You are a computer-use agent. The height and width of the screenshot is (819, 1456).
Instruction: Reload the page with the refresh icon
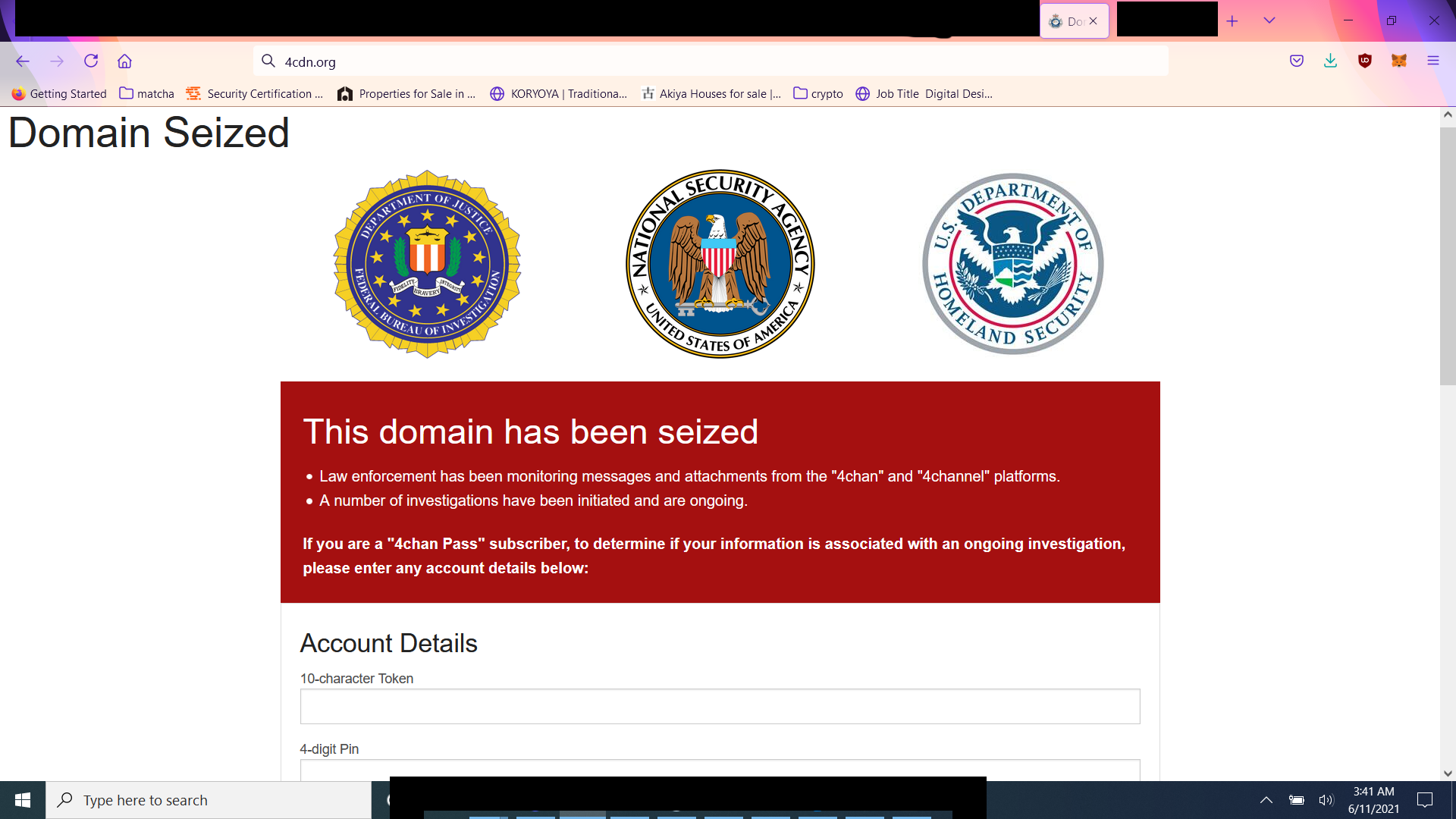91,61
